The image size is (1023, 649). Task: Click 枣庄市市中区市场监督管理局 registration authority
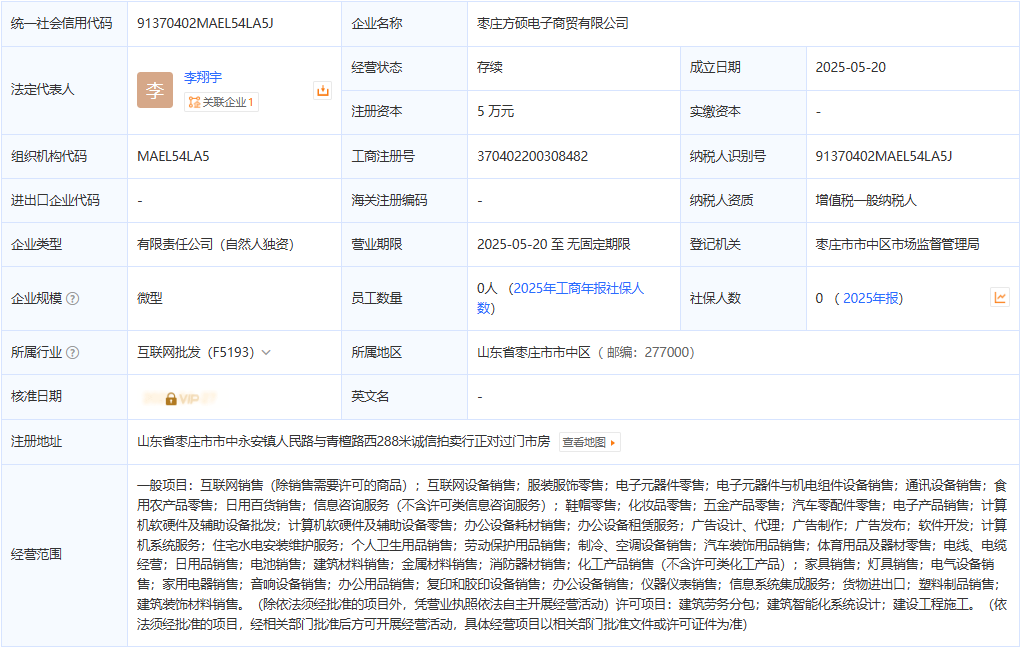(x=897, y=245)
